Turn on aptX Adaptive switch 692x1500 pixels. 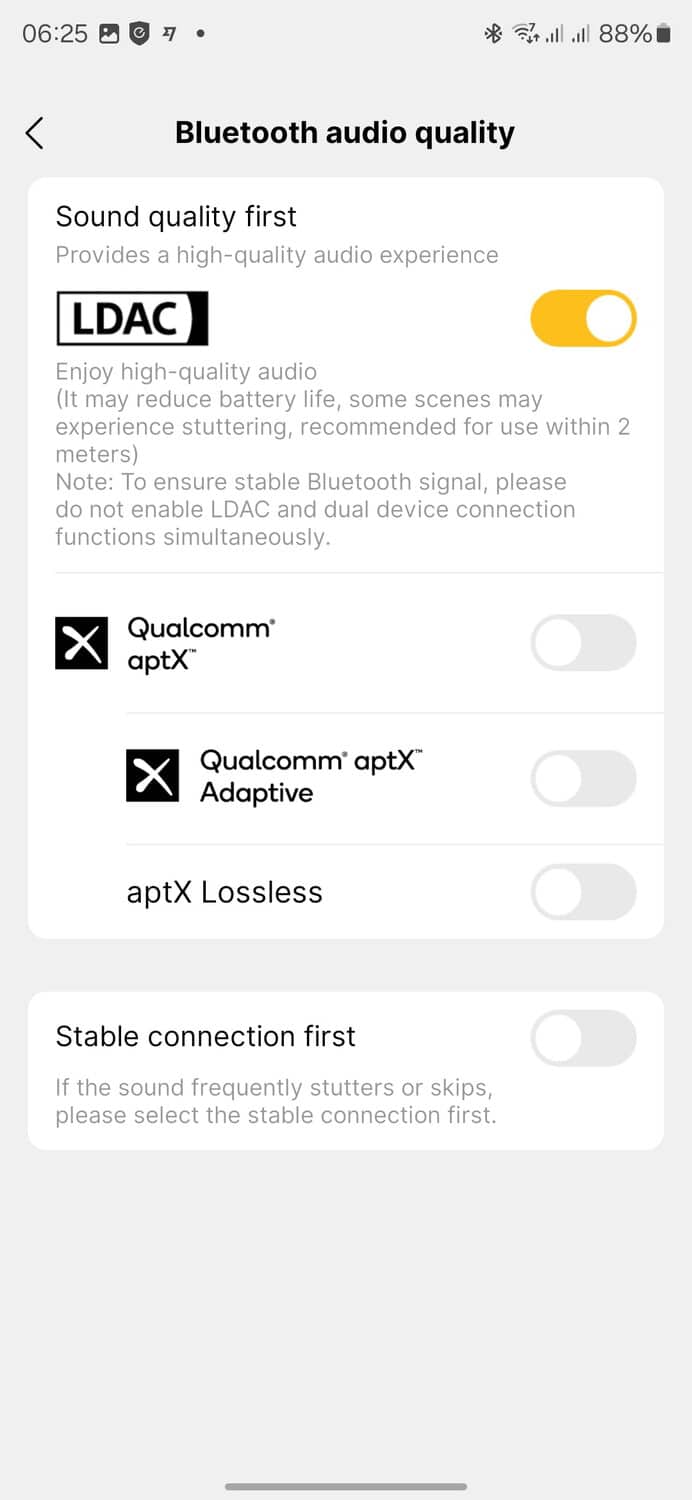point(583,779)
